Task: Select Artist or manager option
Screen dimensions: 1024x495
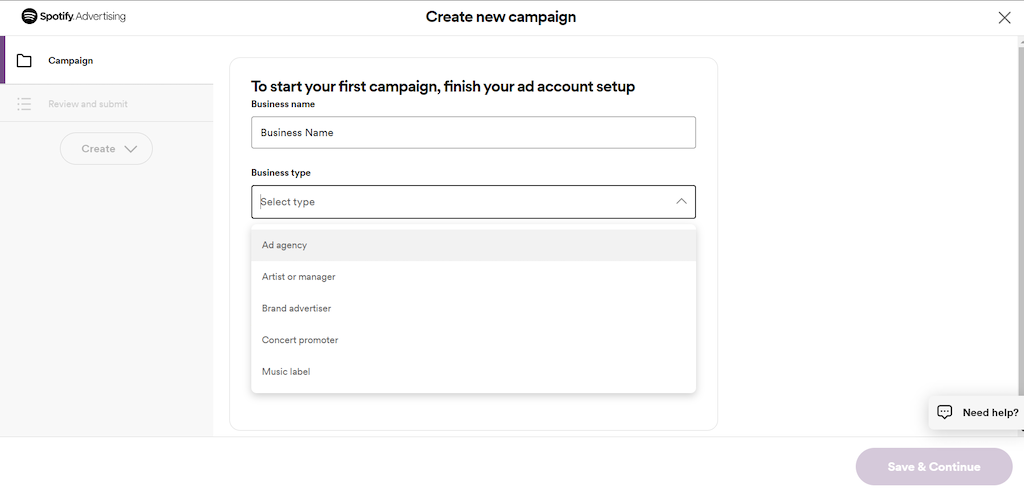Action: pos(473,277)
